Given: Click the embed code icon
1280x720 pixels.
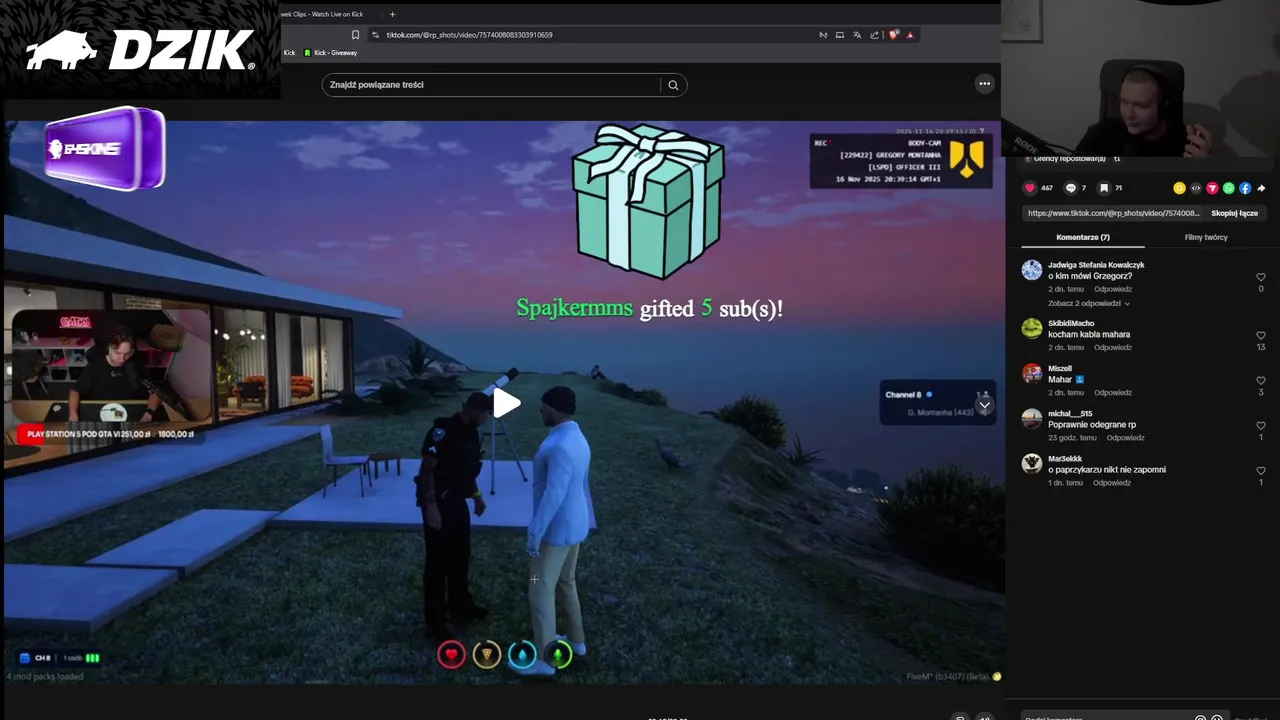Looking at the screenshot, I should point(1196,188).
